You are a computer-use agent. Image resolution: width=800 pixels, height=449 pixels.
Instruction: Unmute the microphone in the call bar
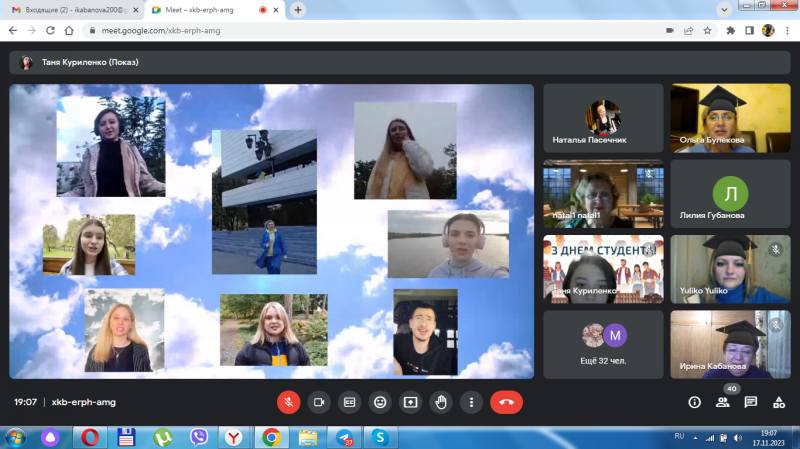pyautogui.click(x=288, y=402)
